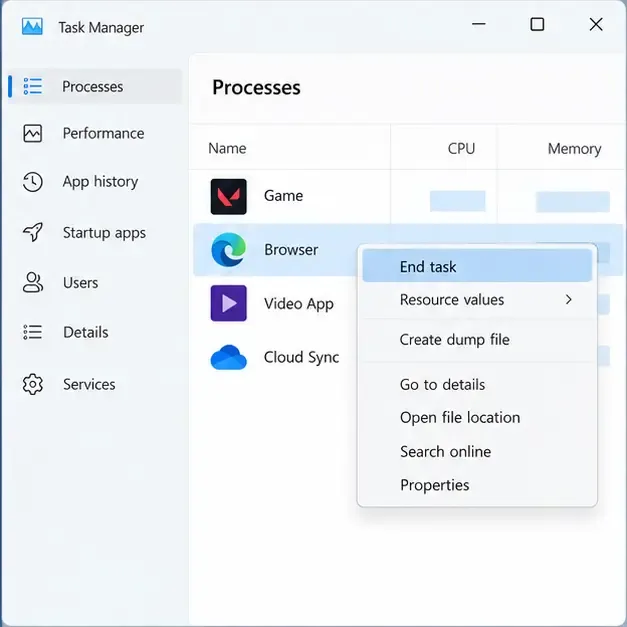The width and height of the screenshot is (627, 627).
Task: Click the Processes page heading
Action: tap(256, 87)
